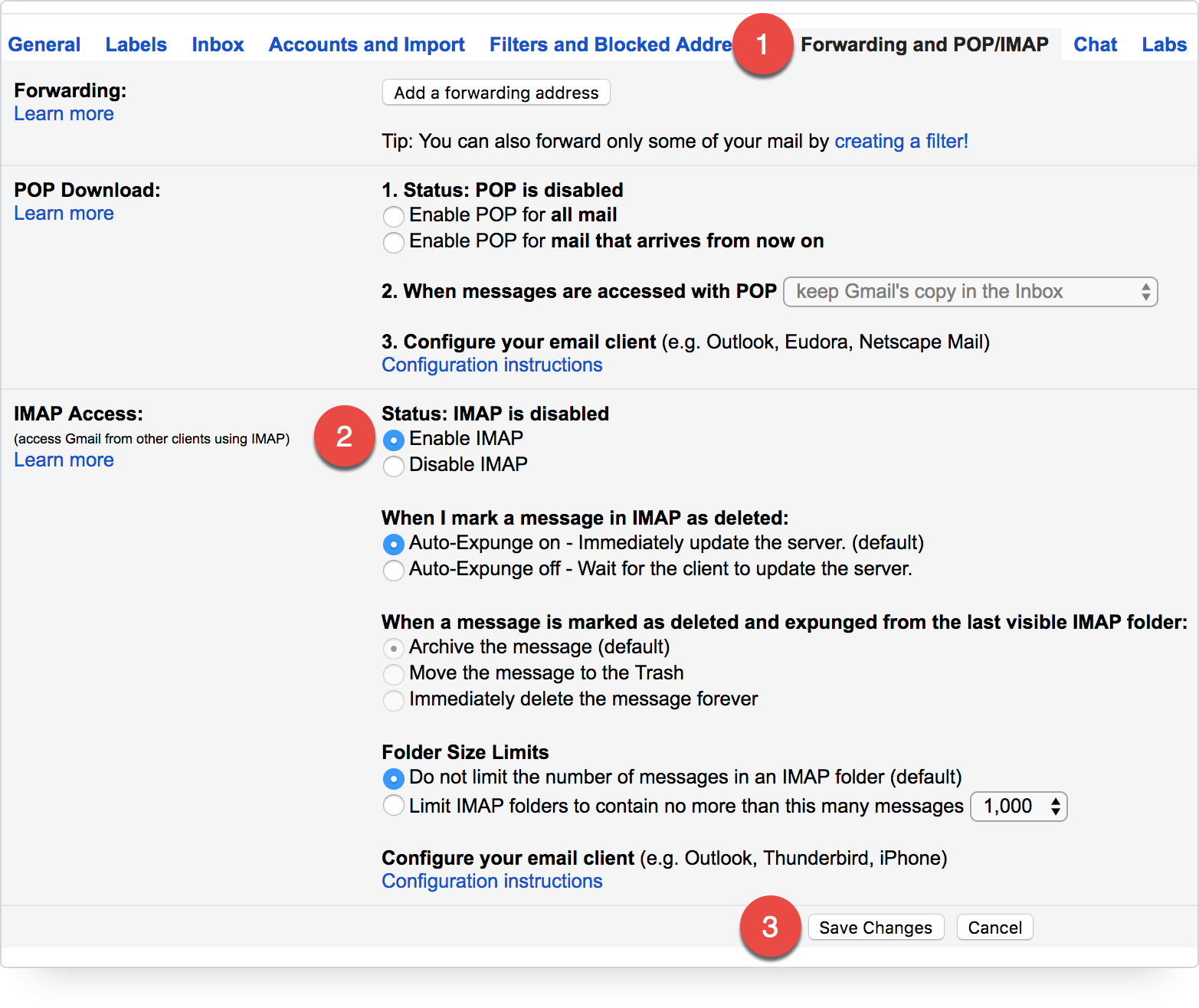Select the Disable IMAP option
Image resolution: width=1199 pixels, height=1008 pixels.
[x=393, y=466]
